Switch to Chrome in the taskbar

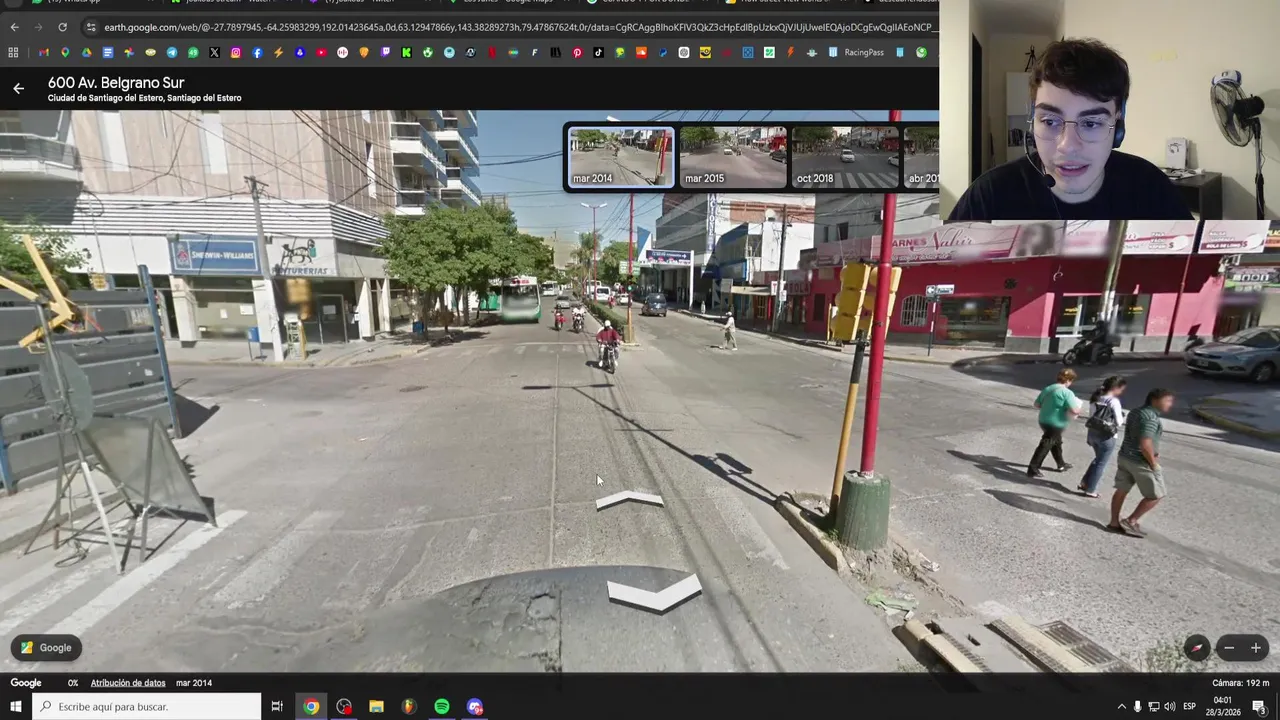coord(311,707)
